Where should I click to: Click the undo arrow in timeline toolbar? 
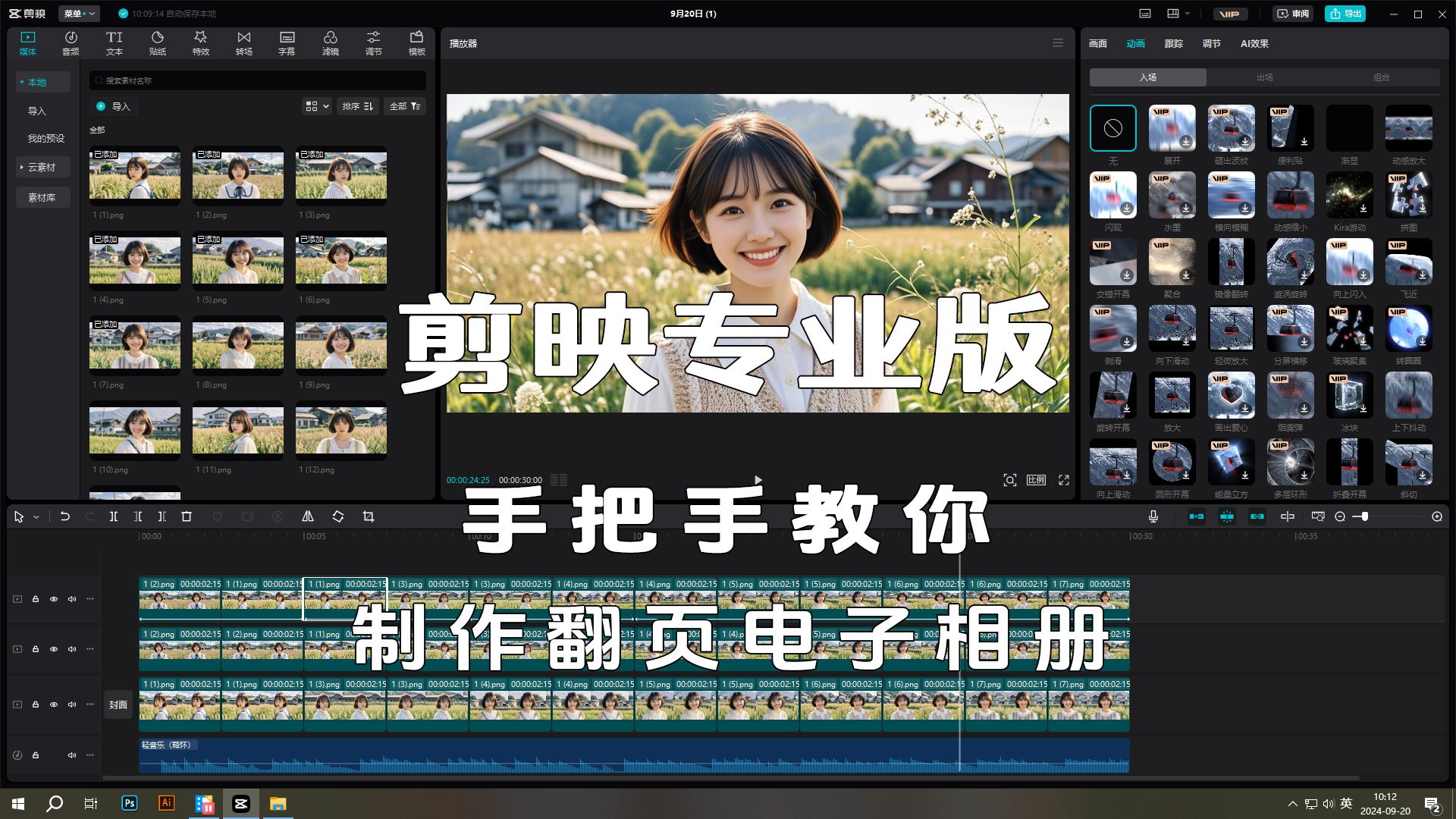tap(65, 516)
